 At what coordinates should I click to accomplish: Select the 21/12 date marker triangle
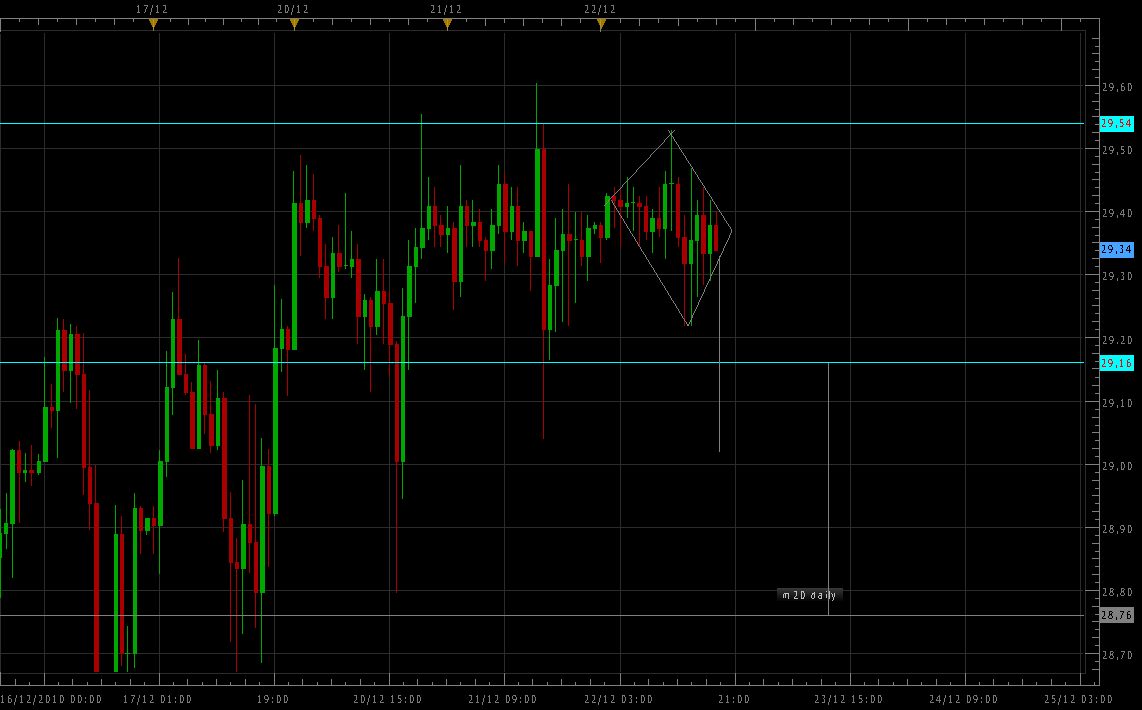tap(447, 25)
